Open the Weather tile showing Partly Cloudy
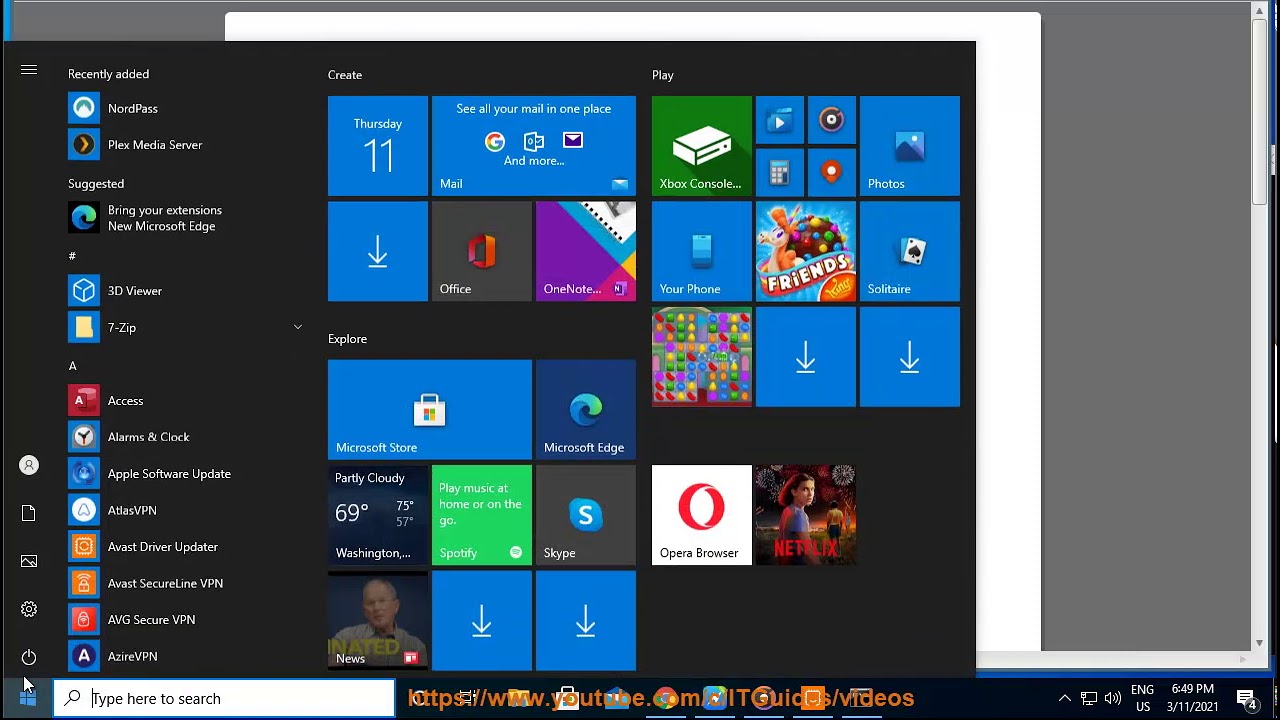The height and width of the screenshot is (720, 1280). pyautogui.click(x=378, y=515)
